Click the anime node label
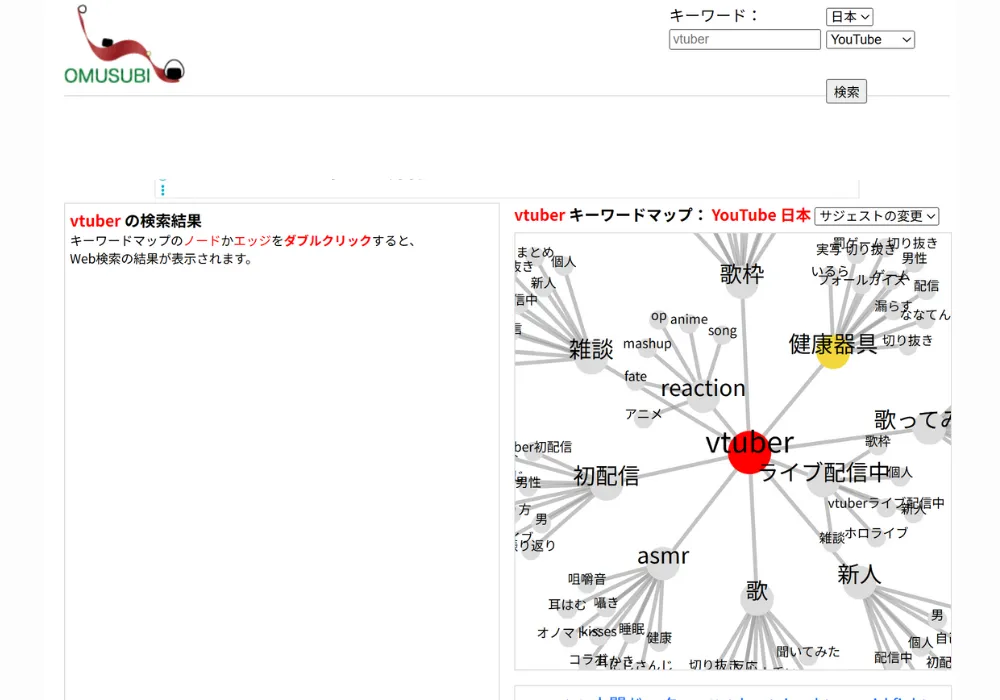Image resolution: width=1000 pixels, height=700 pixels. [688, 320]
